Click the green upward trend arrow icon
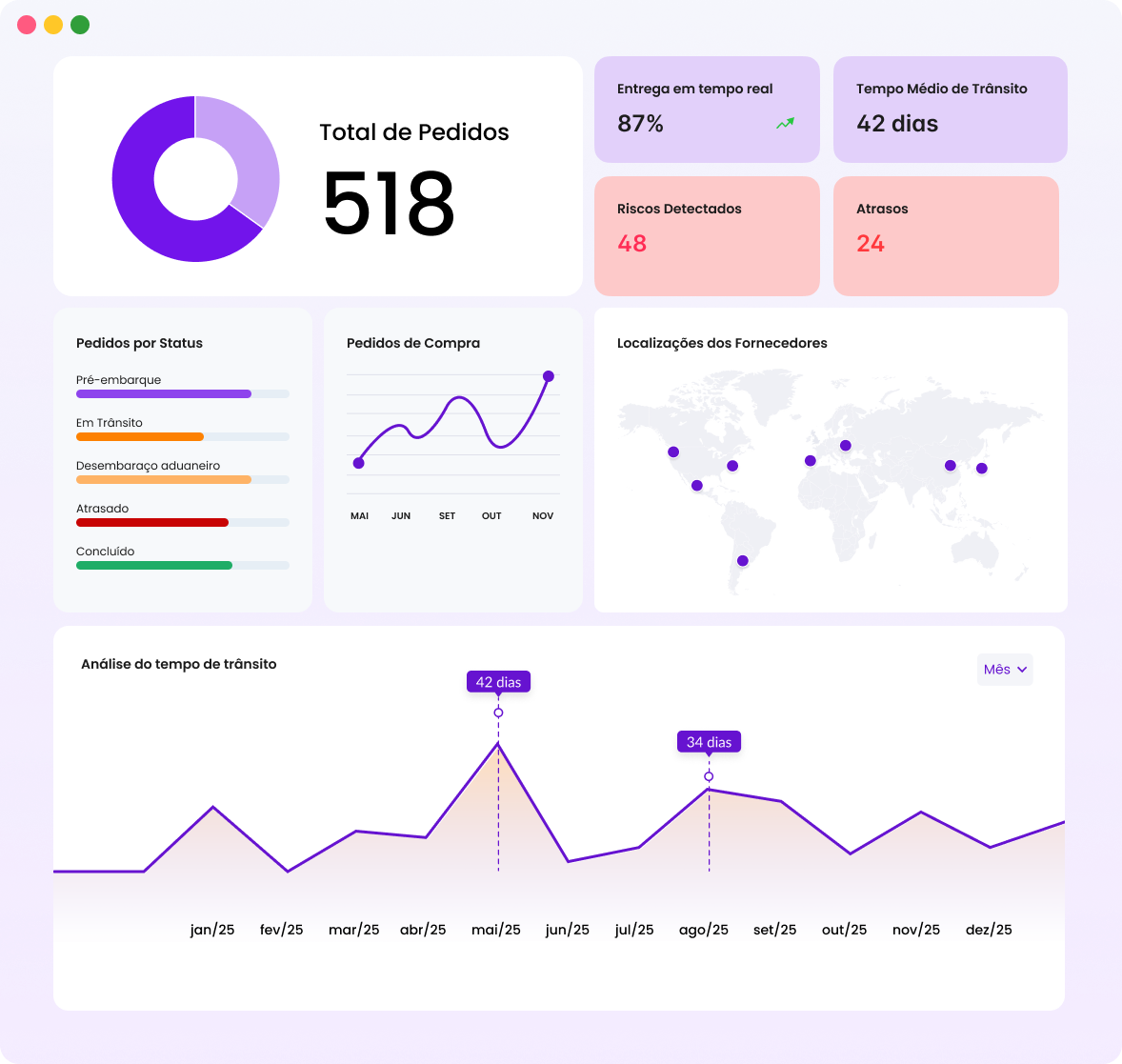Screen dimensions: 1122x1064 785,124
